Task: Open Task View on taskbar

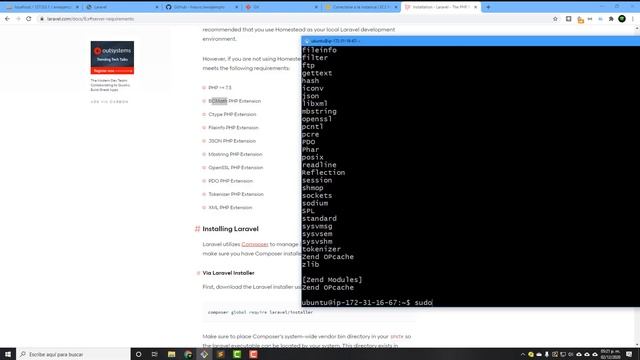Action: point(155,354)
